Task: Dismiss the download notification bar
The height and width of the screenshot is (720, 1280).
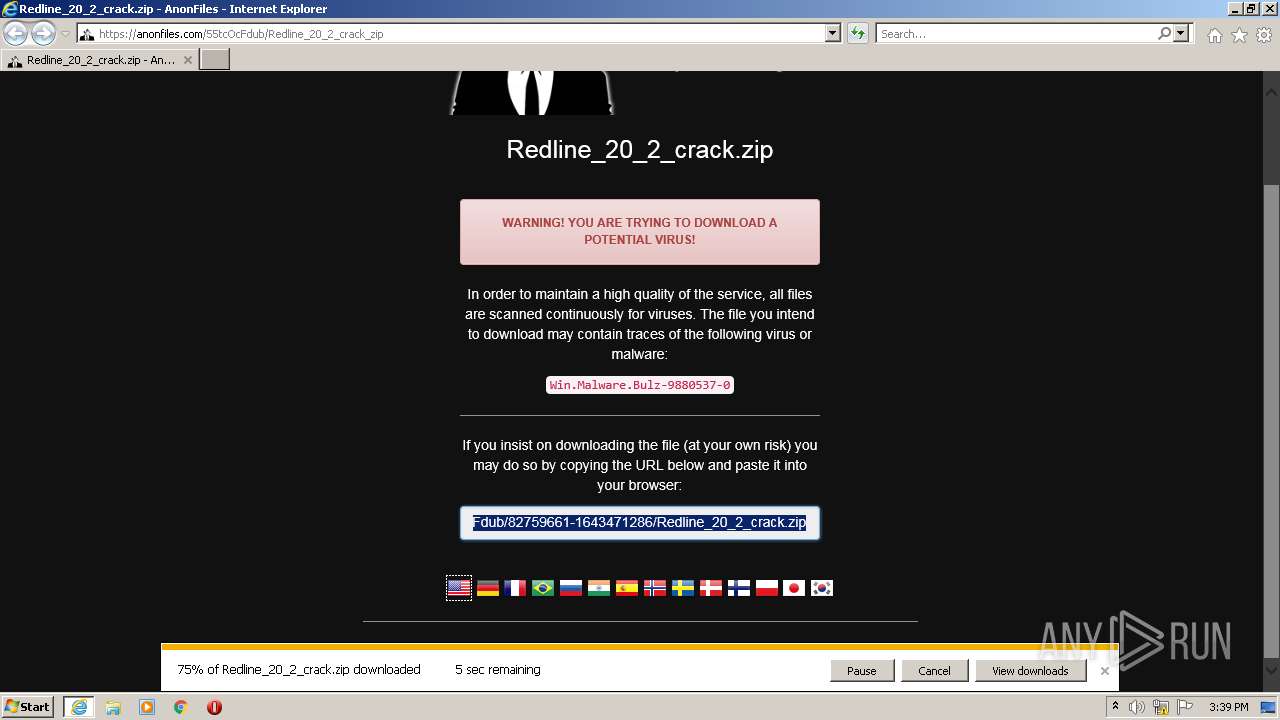Action: [x=1104, y=671]
